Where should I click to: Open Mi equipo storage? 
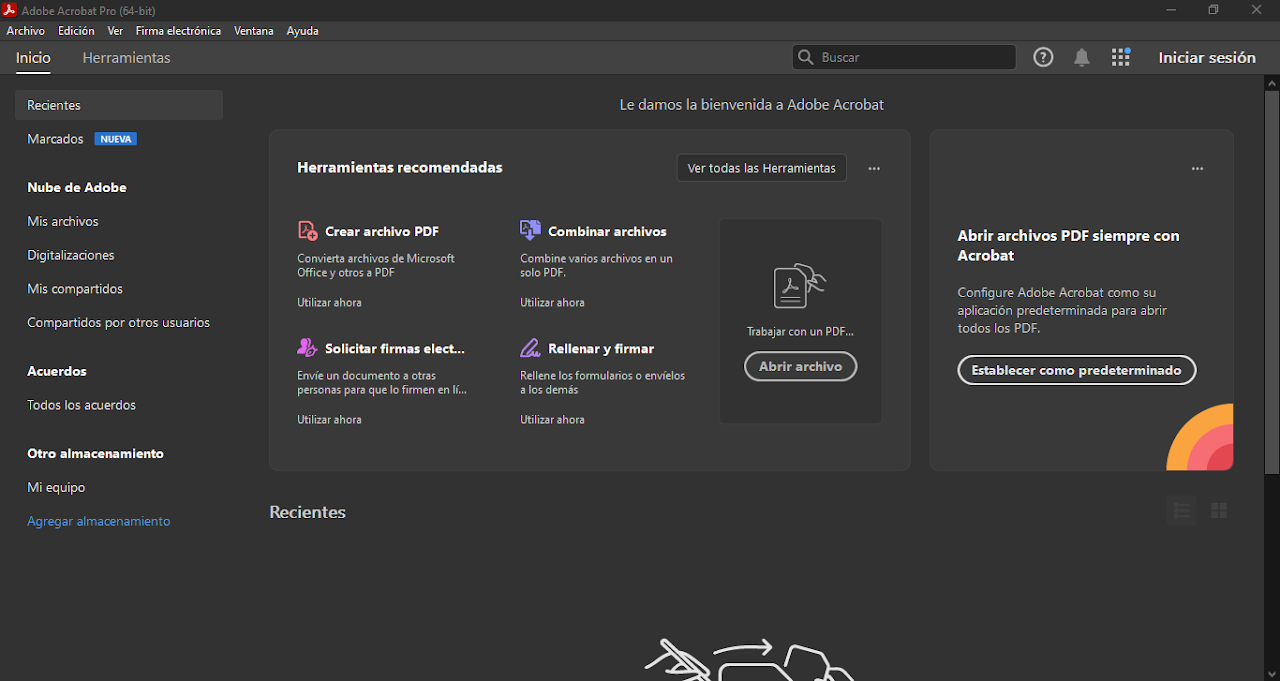(56, 487)
